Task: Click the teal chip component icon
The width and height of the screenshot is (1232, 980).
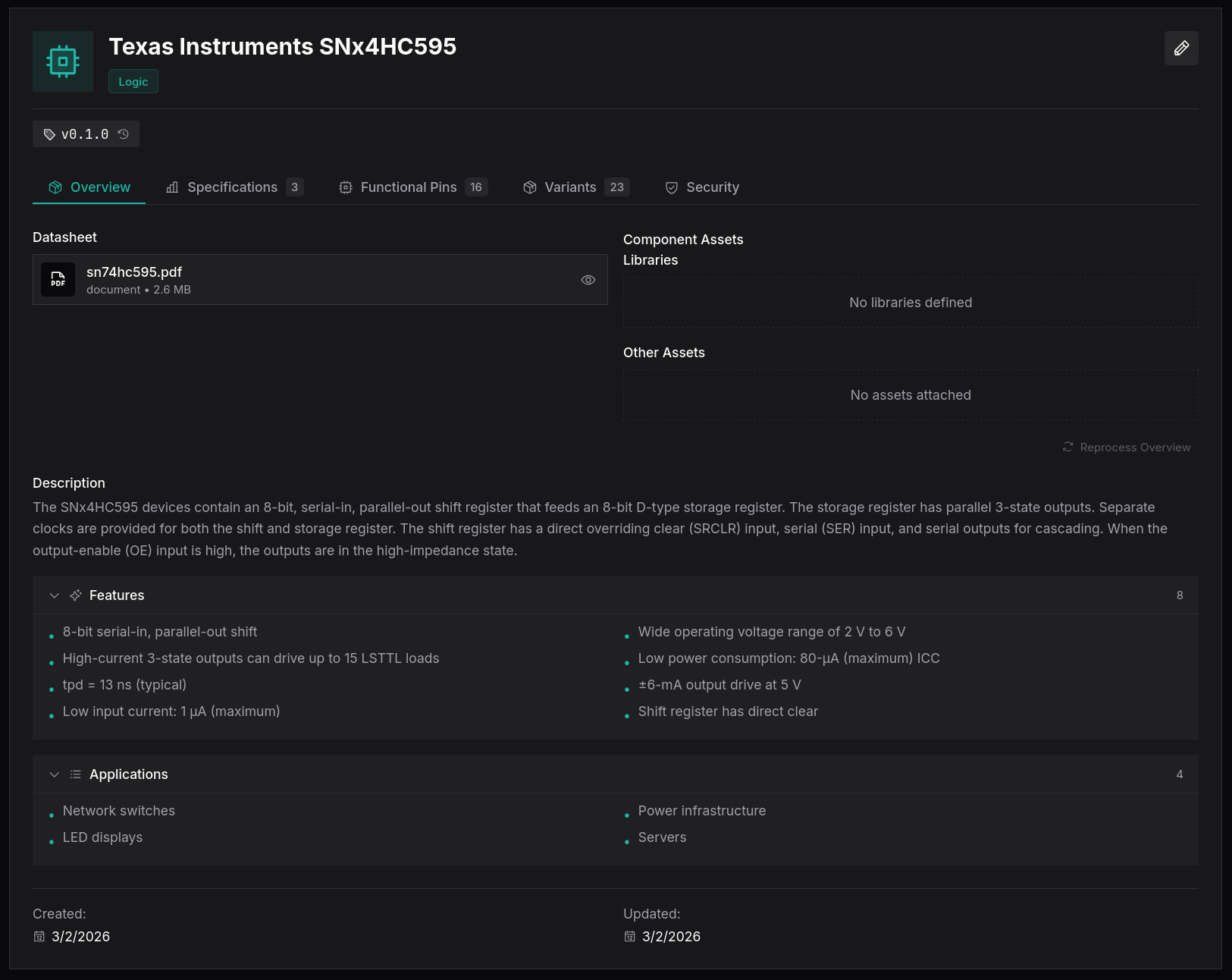Action: [x=63, y=61]
